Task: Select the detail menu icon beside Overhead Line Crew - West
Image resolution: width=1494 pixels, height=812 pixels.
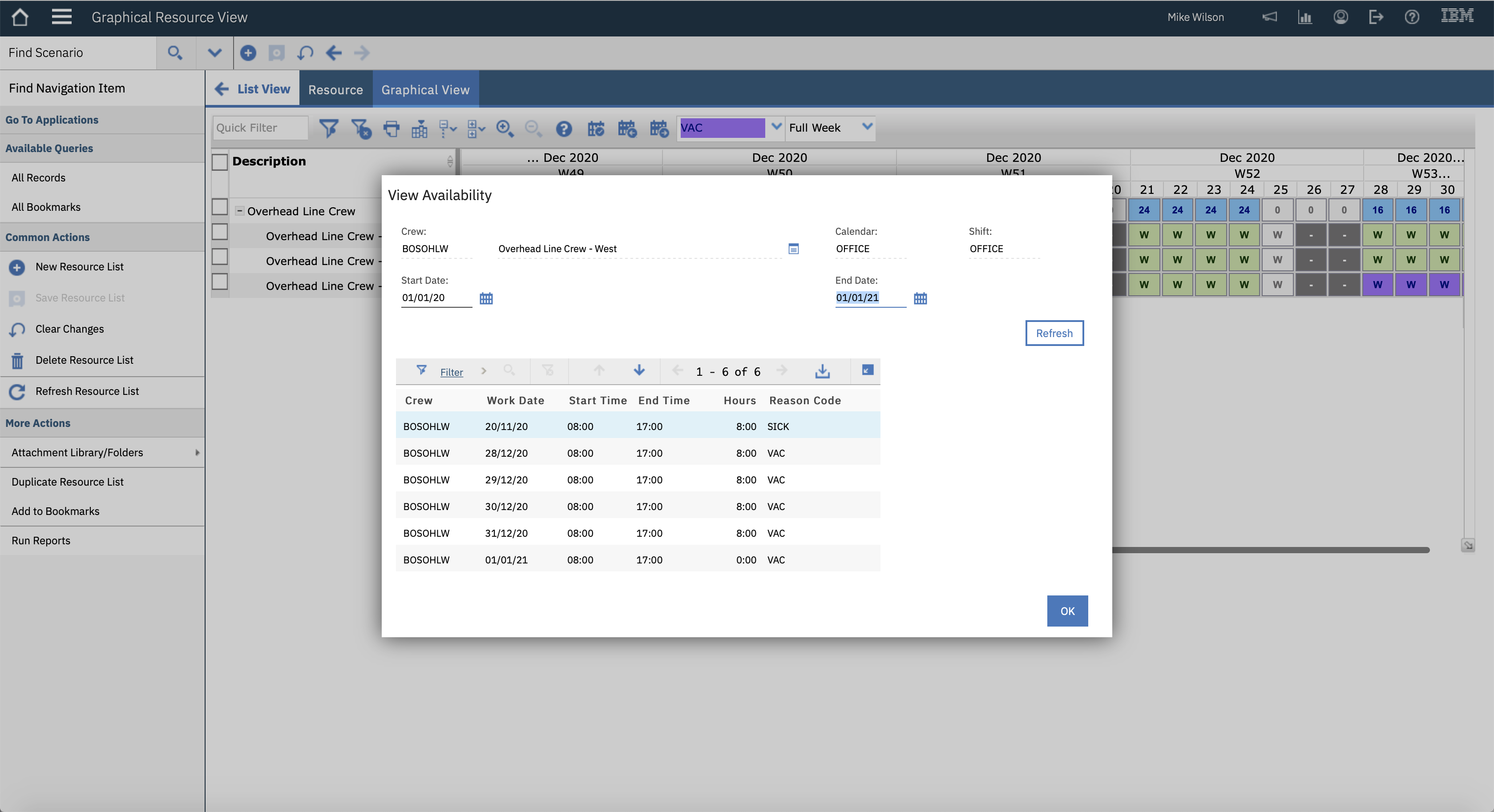Action: tap(794, 249)
